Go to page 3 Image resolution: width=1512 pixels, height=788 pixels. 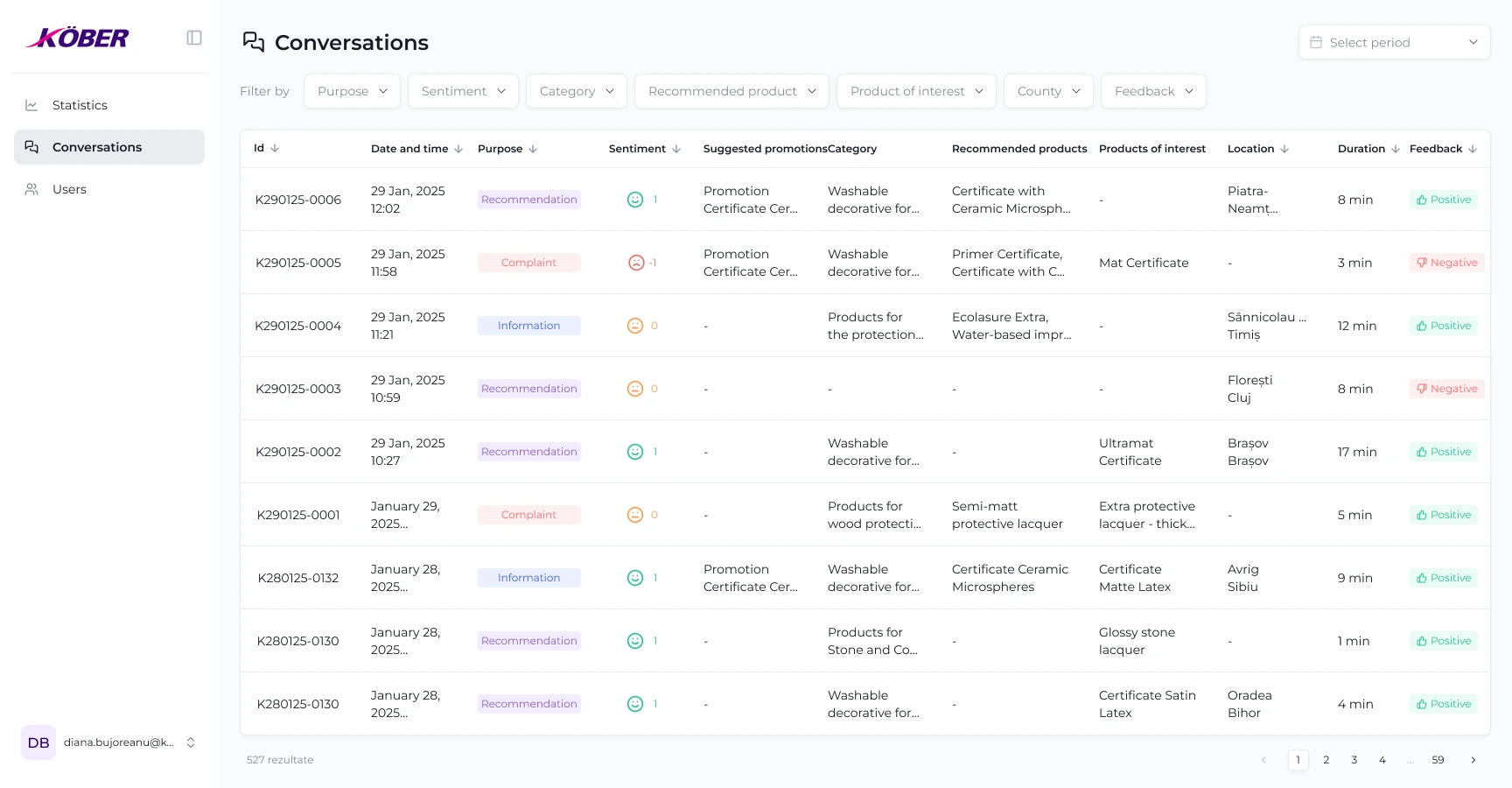tap(1354, 760)
